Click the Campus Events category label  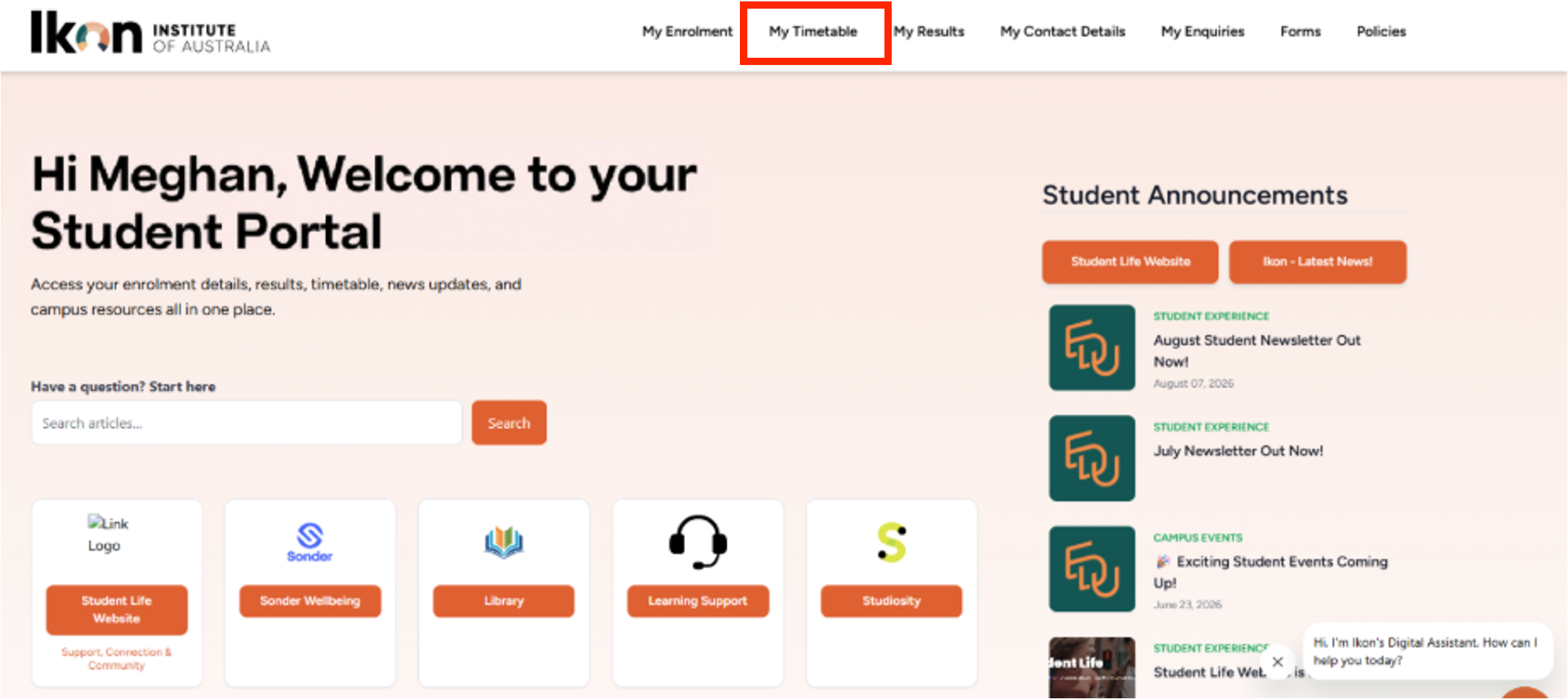click(1197, 538)
